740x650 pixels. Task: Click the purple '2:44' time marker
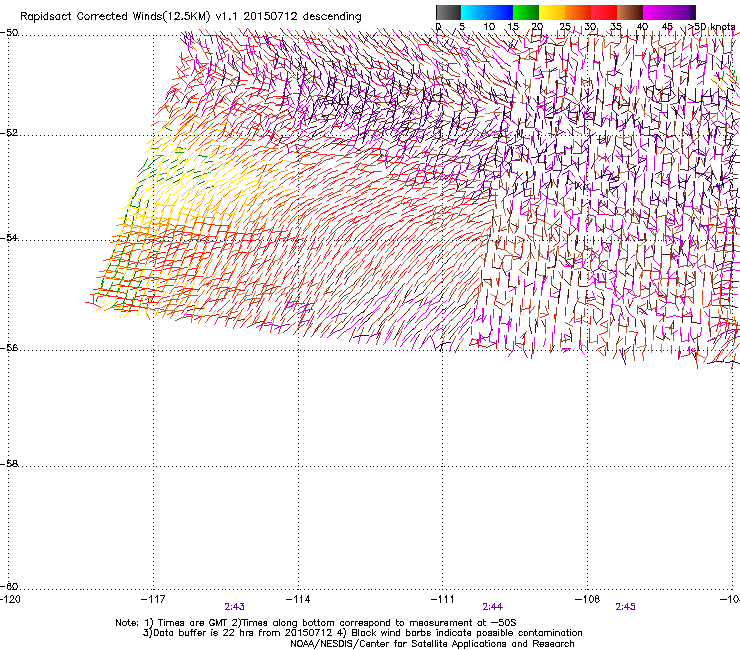[492, 607]
